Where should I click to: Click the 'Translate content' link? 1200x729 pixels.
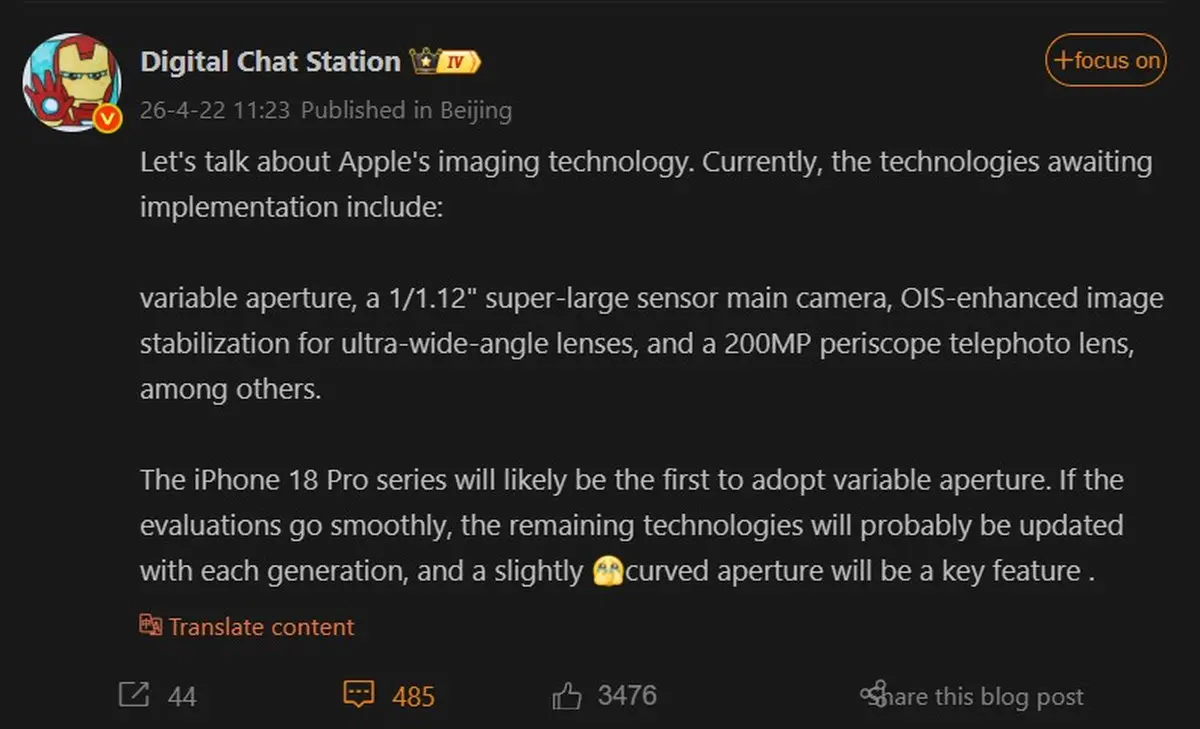[262, 626]
